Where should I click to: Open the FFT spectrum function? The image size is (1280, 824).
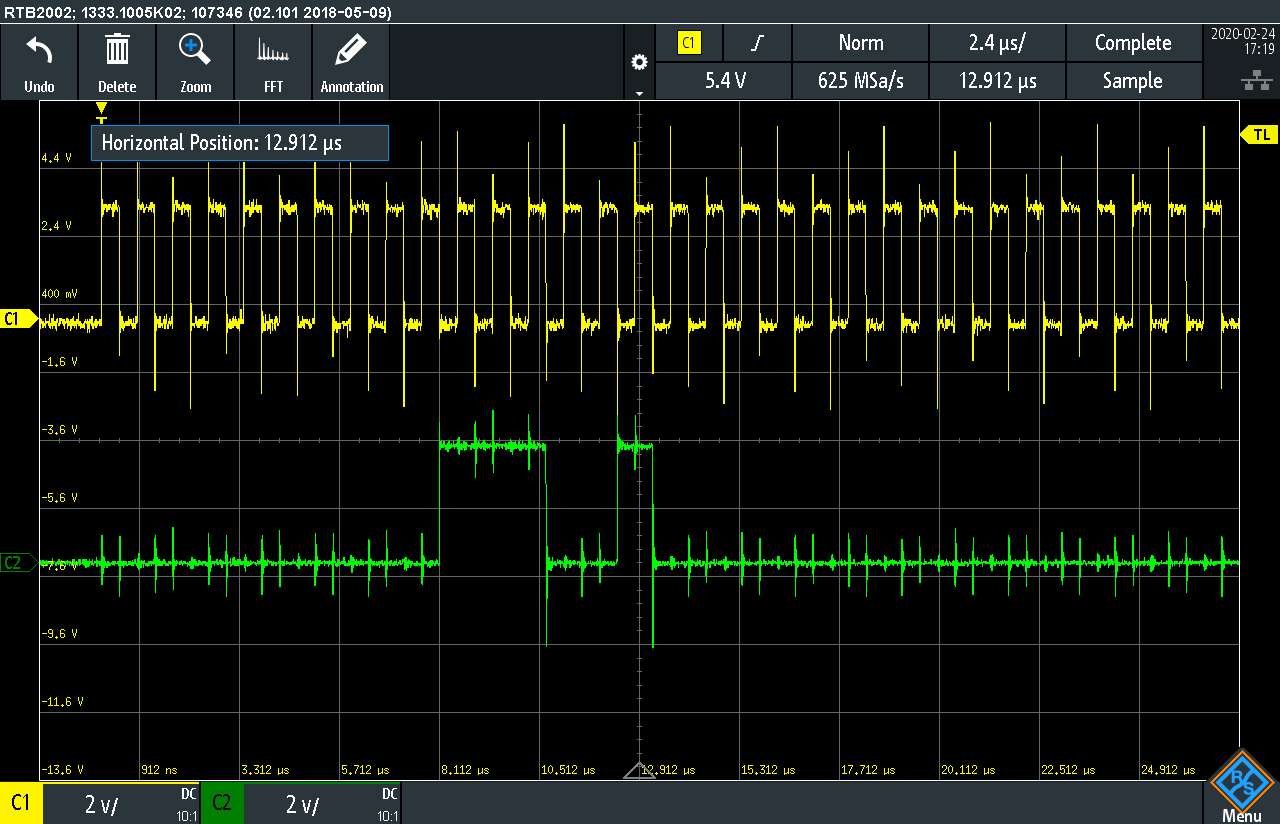click(x=273, y=52)
